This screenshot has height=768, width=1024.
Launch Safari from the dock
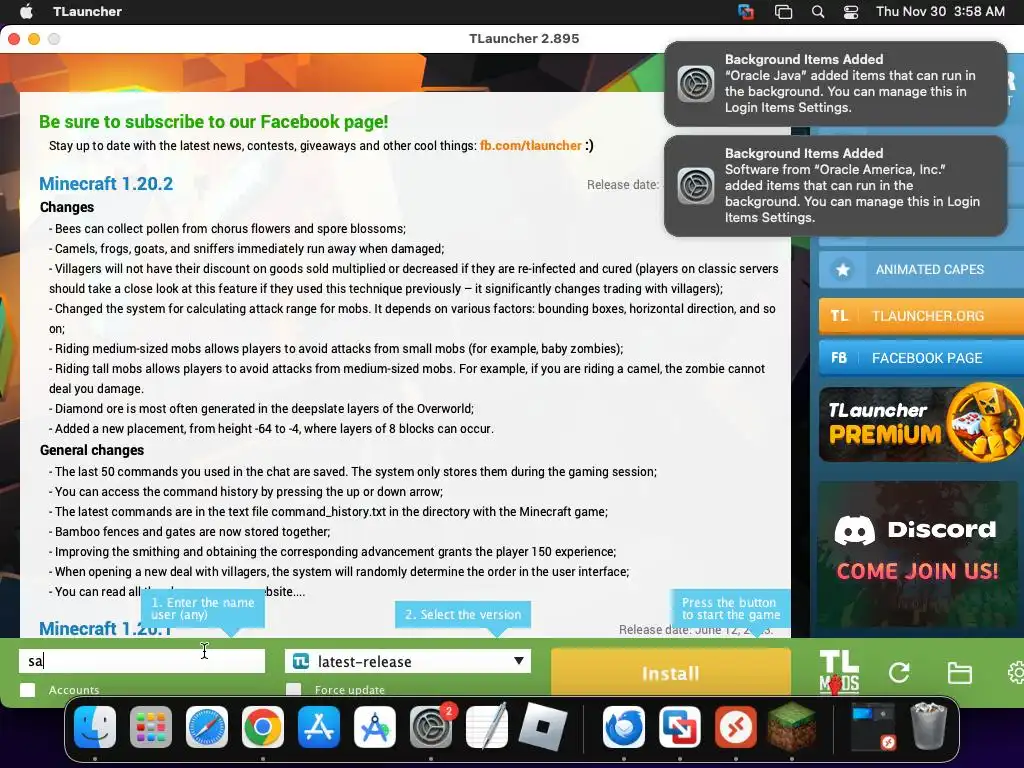207,727
